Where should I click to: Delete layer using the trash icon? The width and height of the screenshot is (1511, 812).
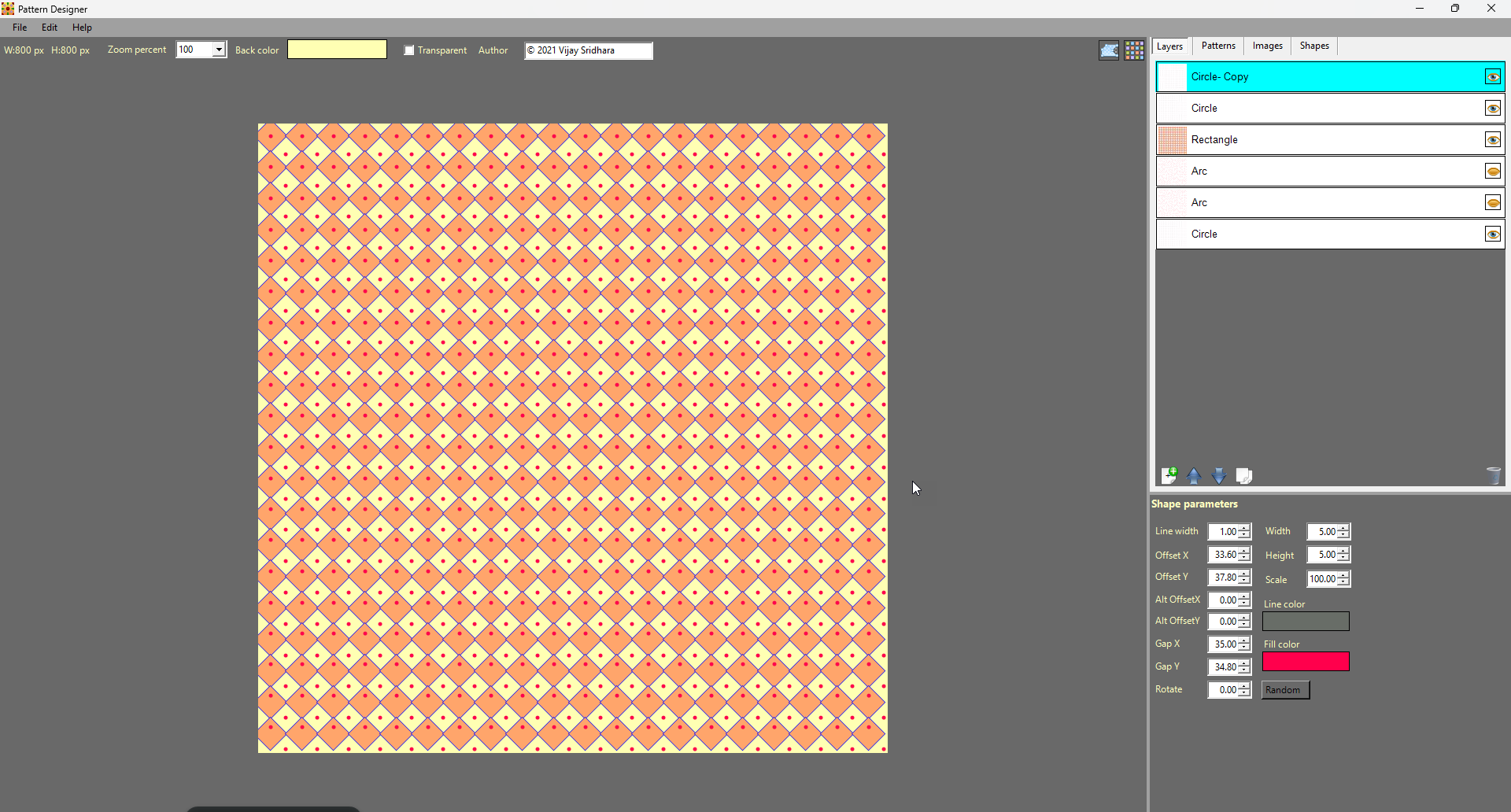[1494, 475]
